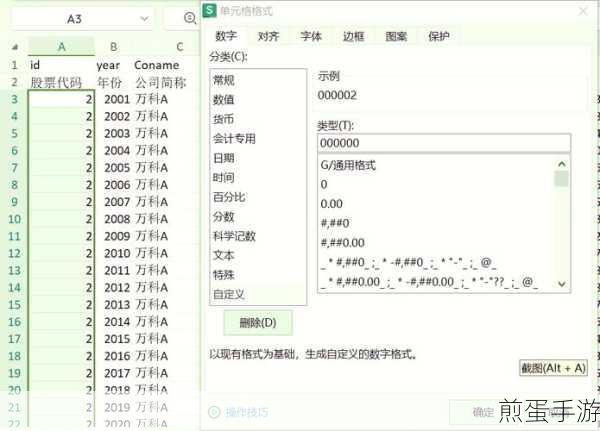Open the 操作技巧 tips link
Image resolution: width=600 pixels, height=431 pixels.
coord(247,412)
